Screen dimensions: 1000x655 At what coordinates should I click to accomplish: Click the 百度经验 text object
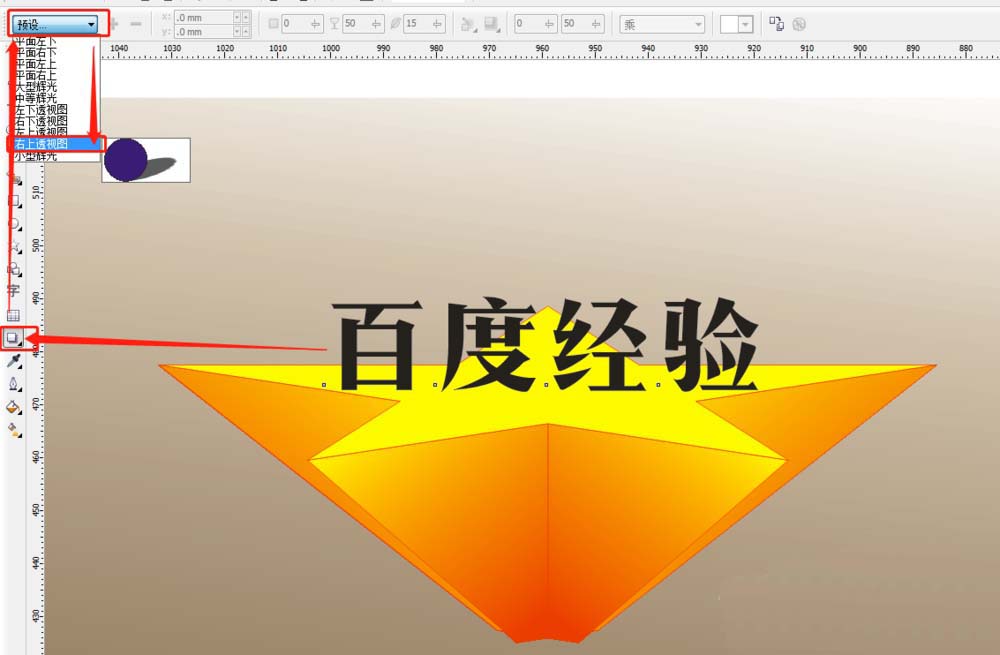(x=547, y=345)
